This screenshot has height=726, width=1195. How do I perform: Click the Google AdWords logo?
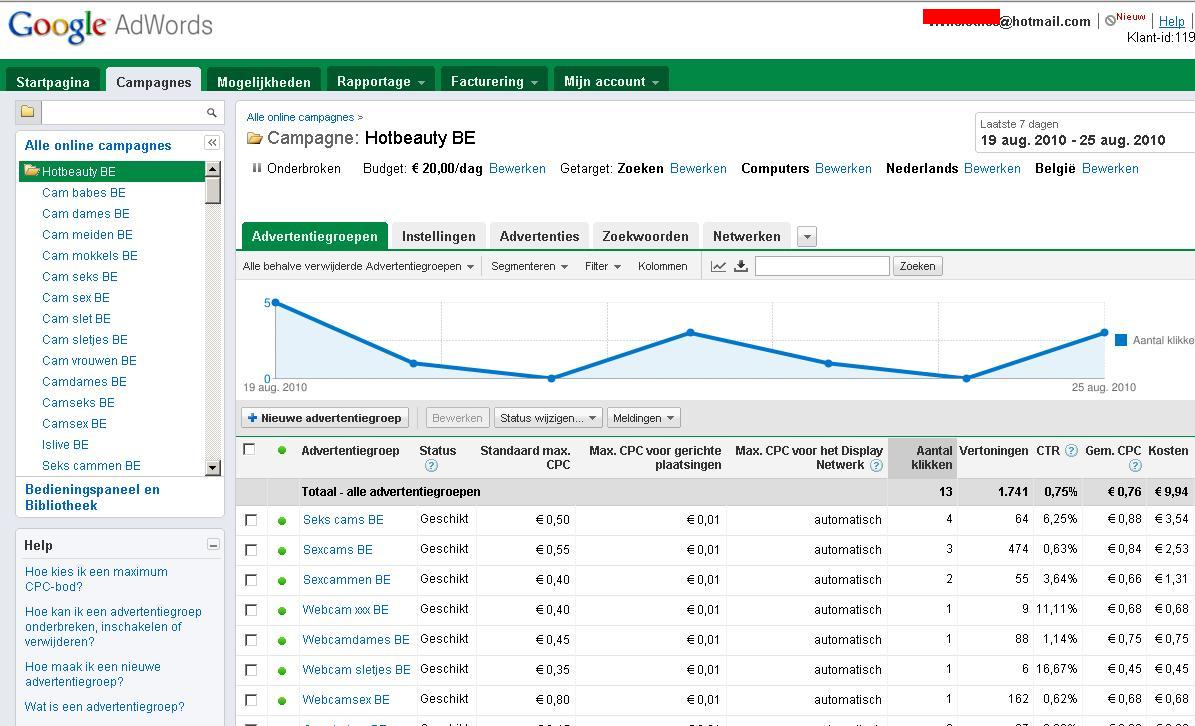click(111, 26)
